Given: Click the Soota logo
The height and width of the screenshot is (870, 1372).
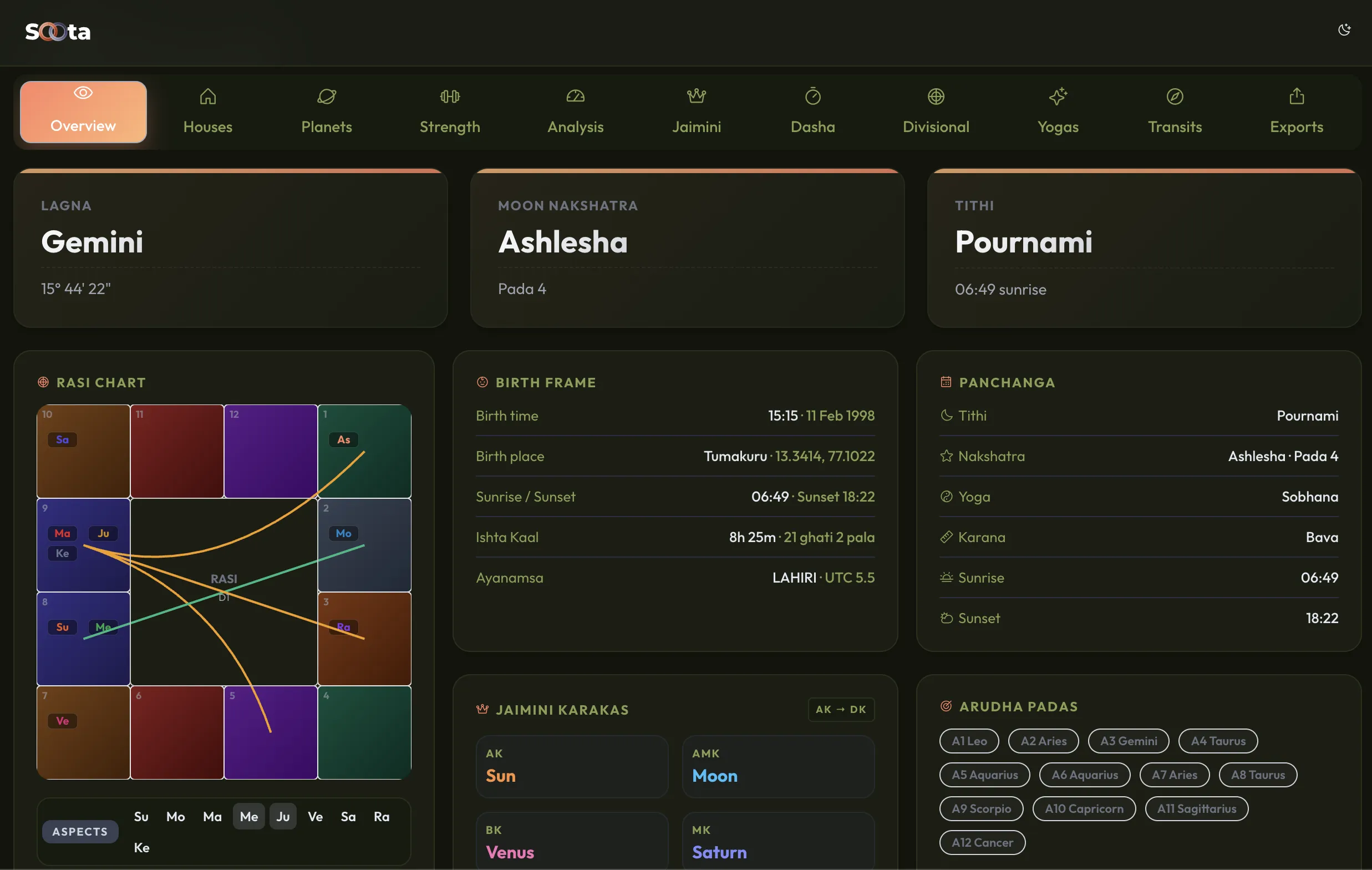Looking at the screenshot, I should tap(58, 32).
